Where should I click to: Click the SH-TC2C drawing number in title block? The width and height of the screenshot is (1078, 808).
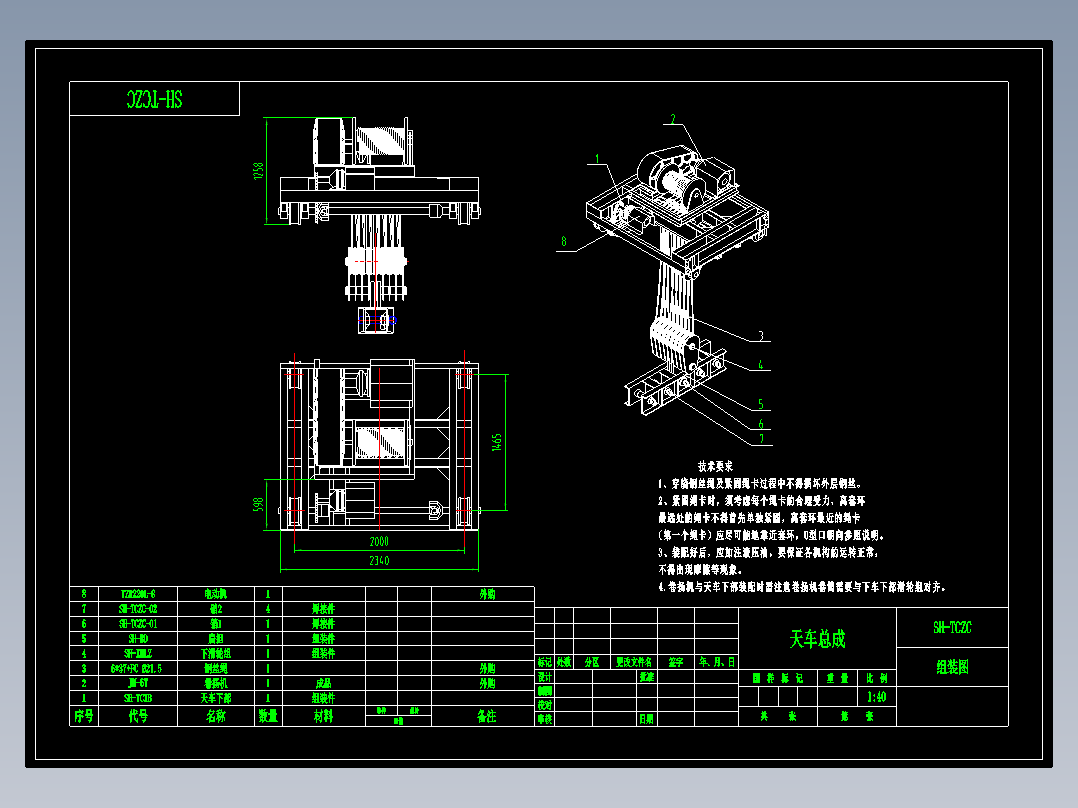[x=952, y=627]
